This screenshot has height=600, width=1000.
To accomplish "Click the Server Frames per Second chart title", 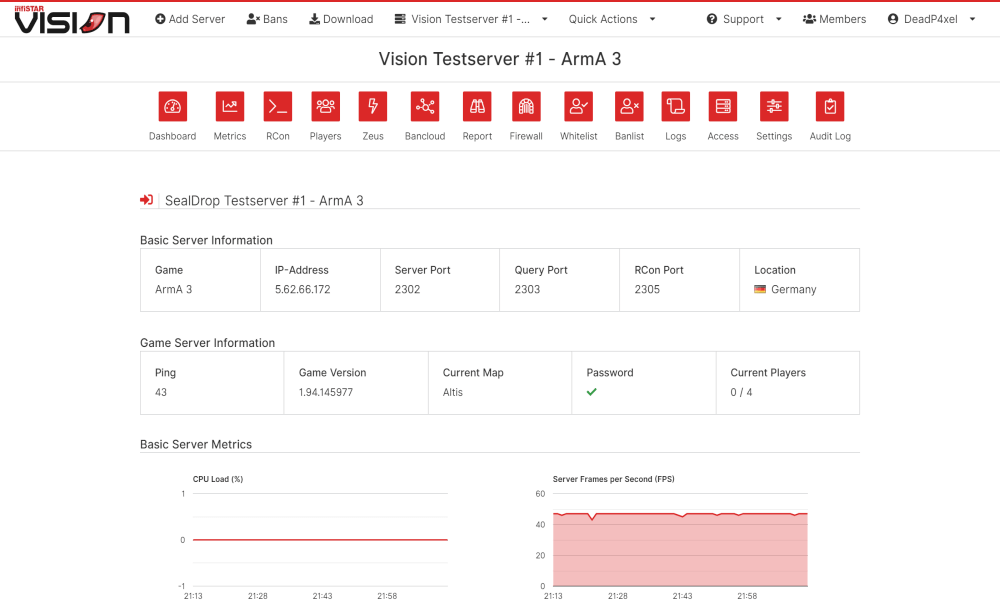I will [614, 479].
